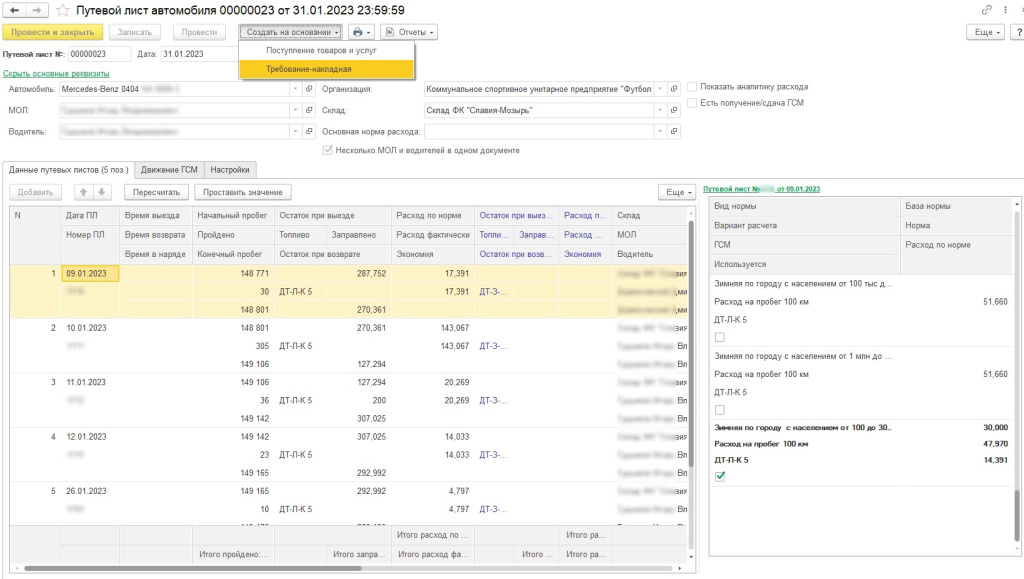Image resolution: width=1024 pixels, height=579 pixels.
Task: Open the Склад field dropdown arrow
Action: tap(660, 110)
